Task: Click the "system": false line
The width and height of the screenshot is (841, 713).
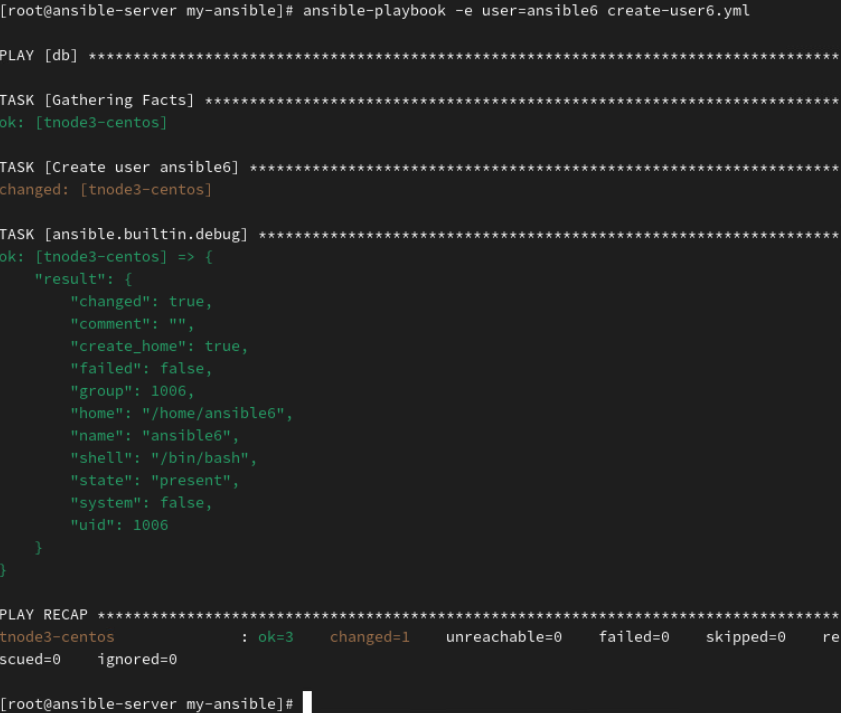Action: coord(141,503)
